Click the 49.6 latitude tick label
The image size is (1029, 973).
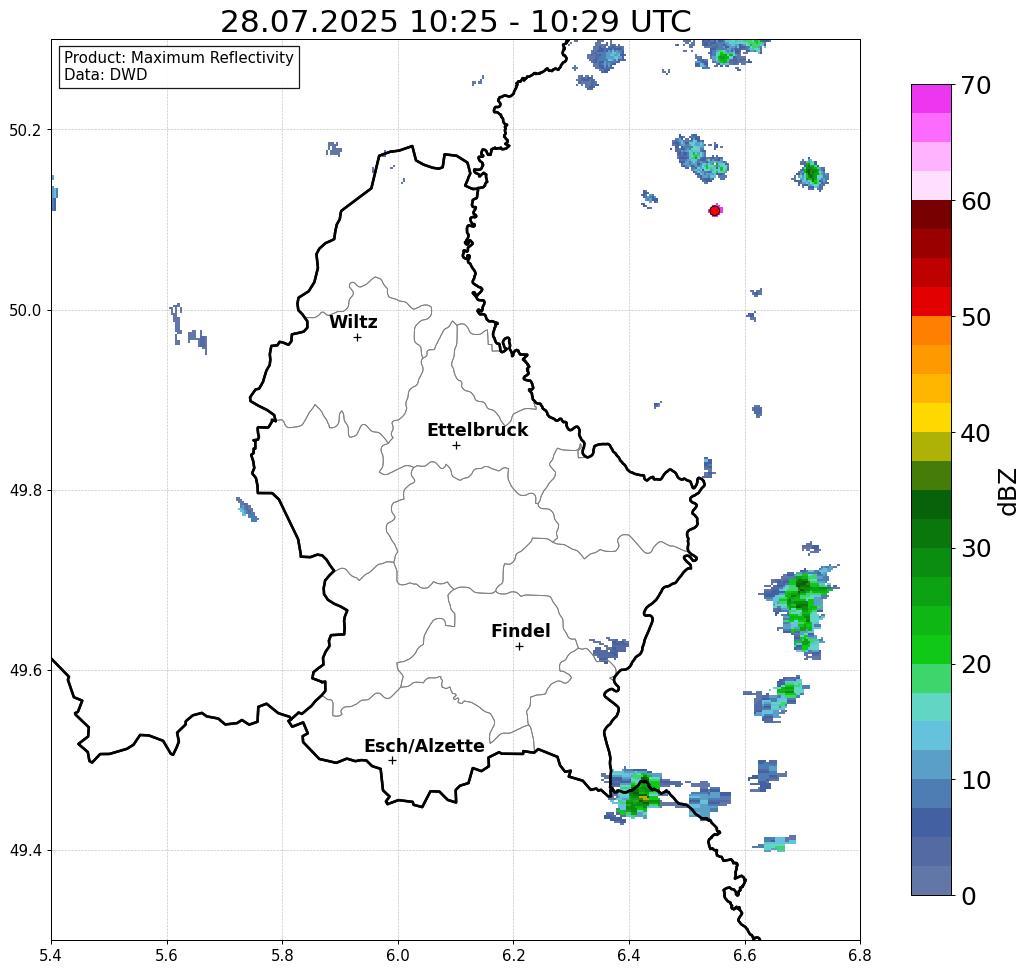tap(25, 671)
